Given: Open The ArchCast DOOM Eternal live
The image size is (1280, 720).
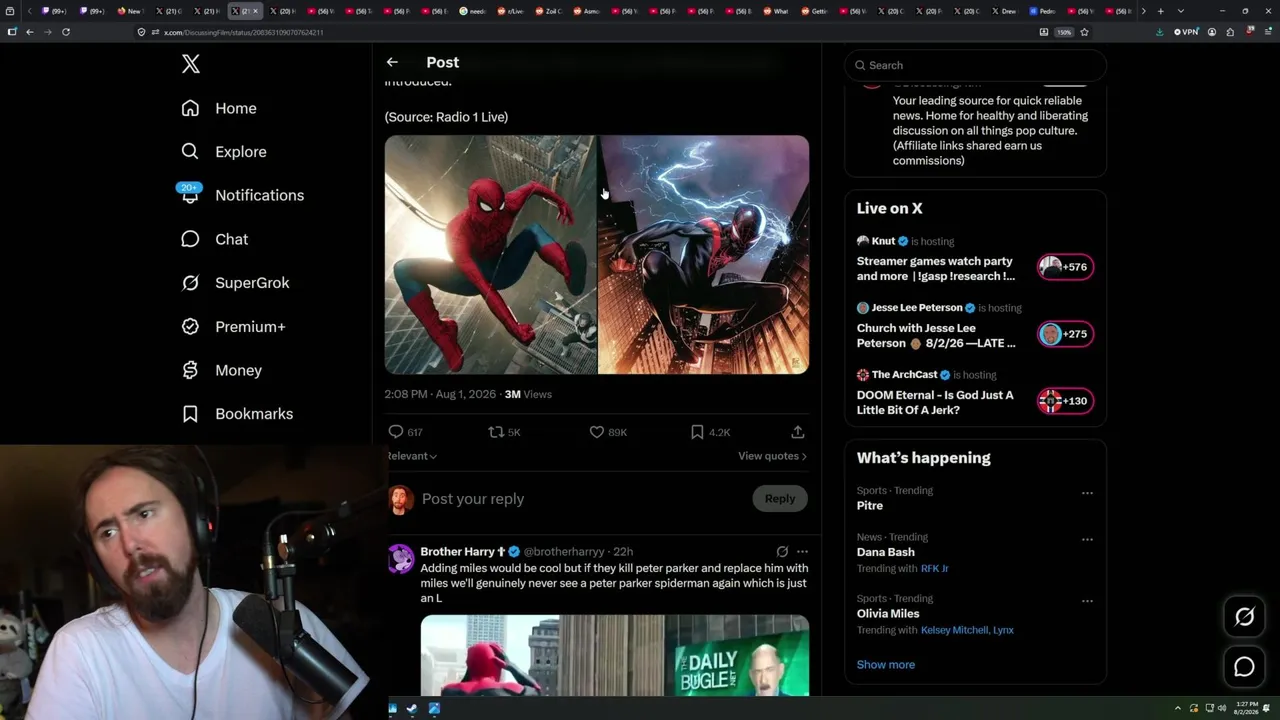Looking at the screenshot, I should point(935,402).
